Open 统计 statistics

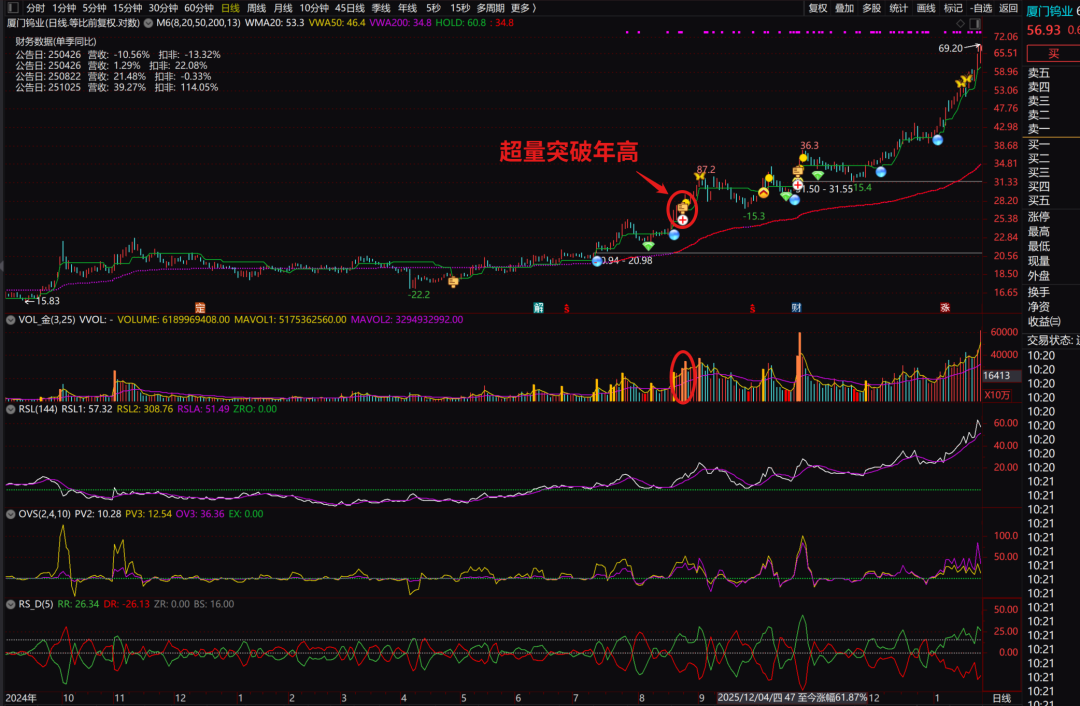pos(899,8)
